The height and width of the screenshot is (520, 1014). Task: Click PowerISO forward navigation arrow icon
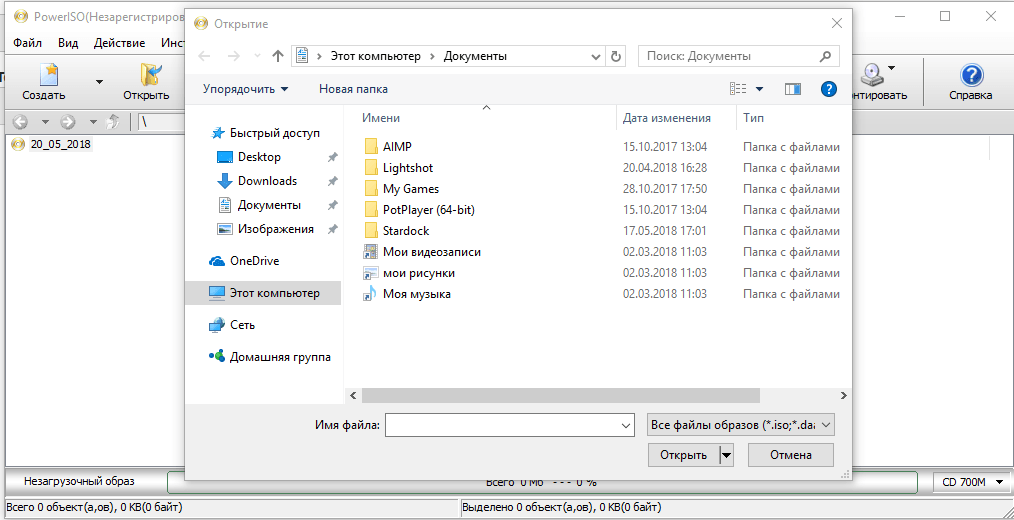pyautogui.click(x=68, y=122)
